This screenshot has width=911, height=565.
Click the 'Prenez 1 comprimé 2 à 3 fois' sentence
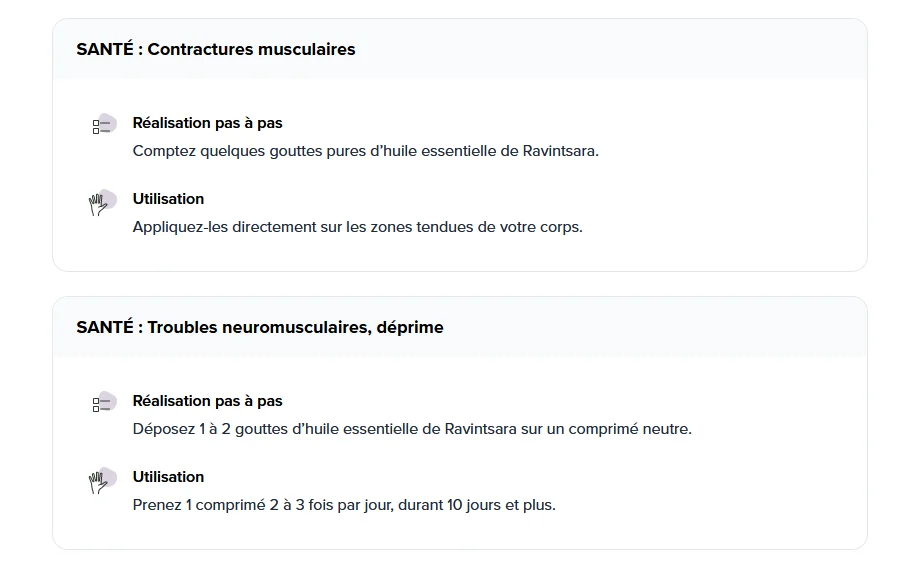click(x=344, y=505)
